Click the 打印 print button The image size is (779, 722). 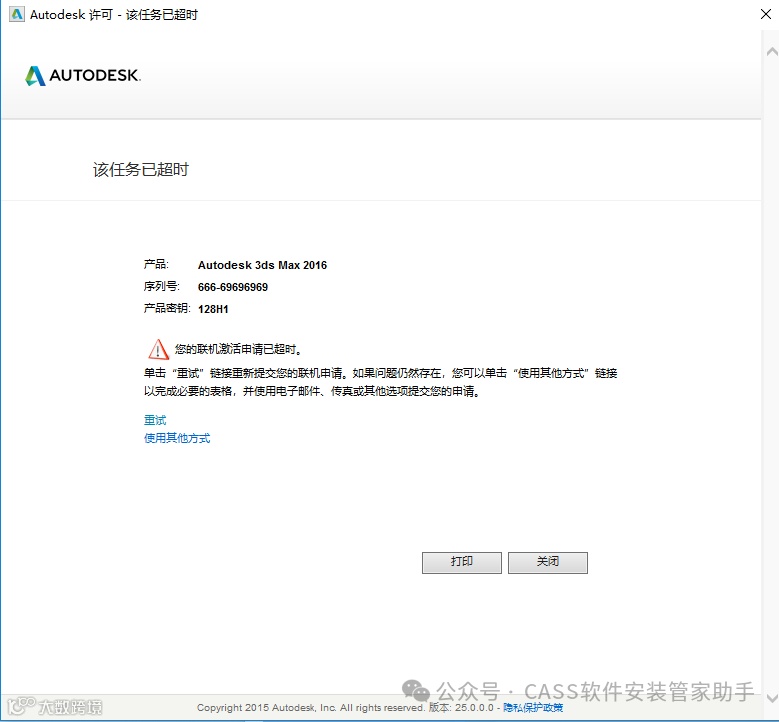[x=462, y=562]
